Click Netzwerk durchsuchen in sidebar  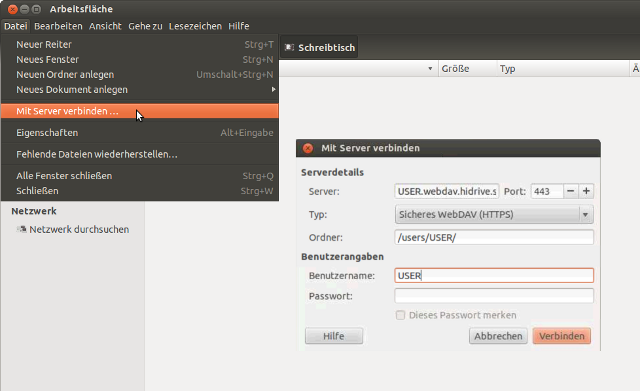click(x=79, y=229)
